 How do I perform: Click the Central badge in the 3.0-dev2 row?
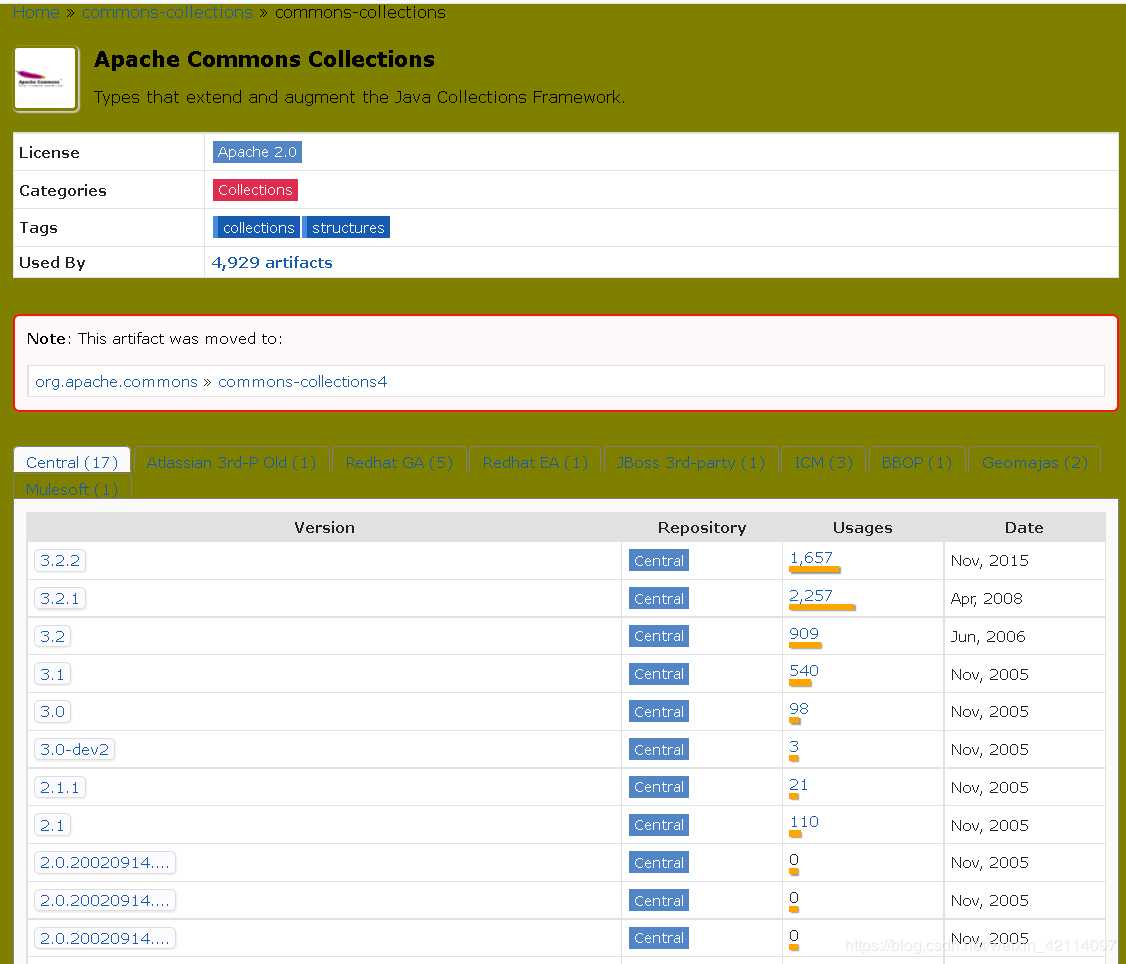(x=659, y=749)
